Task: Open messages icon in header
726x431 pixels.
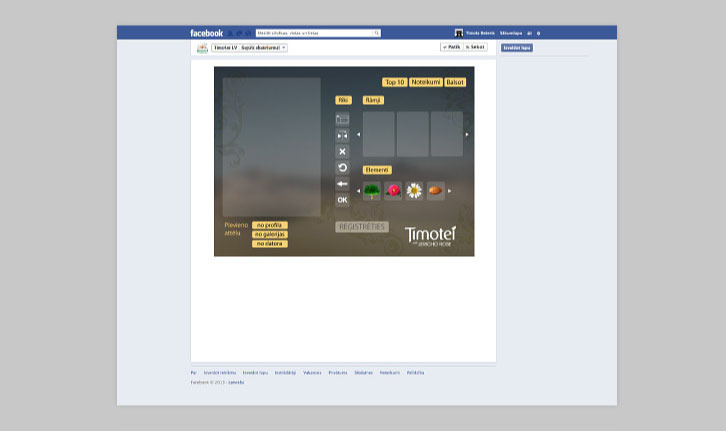Action: pyautogui.click(x=239, y=33)
